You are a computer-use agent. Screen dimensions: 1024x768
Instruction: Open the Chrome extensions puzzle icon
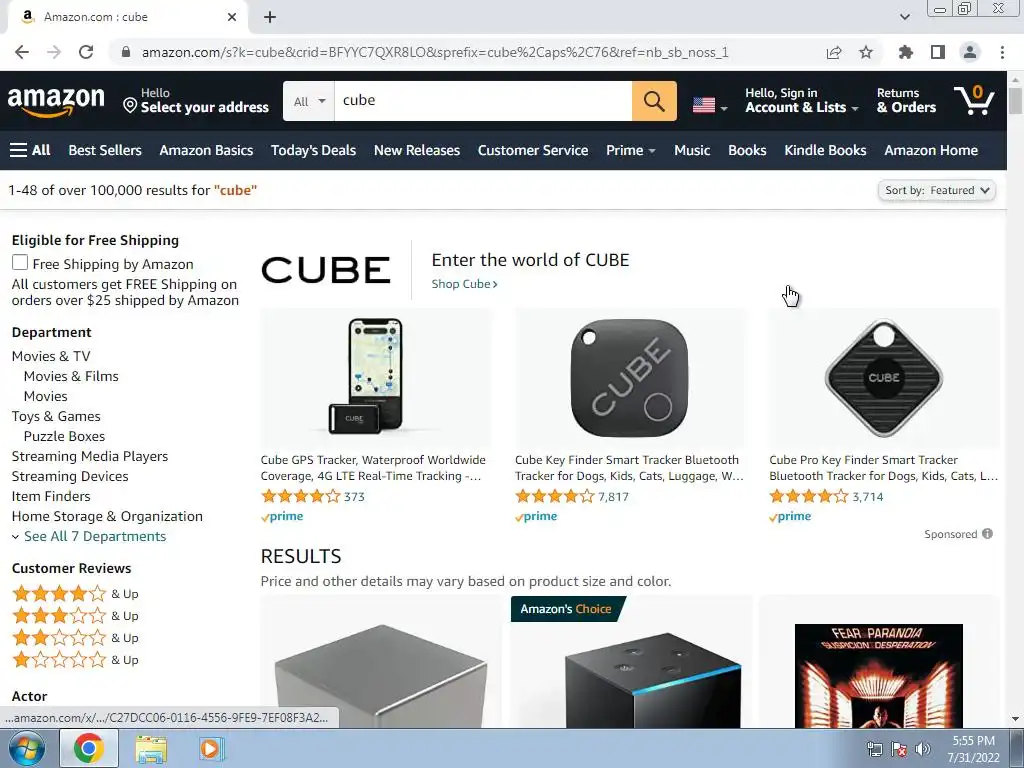tap(906, 52)
